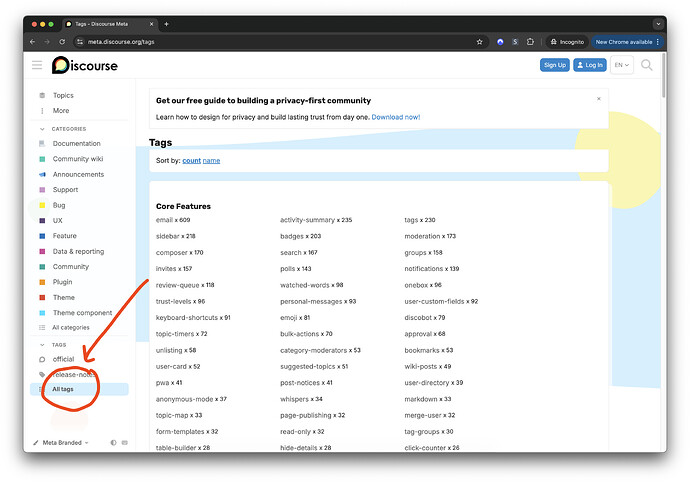Click the Announcements megaphone icon
690x483 pixels.
[x=42, y=175]
